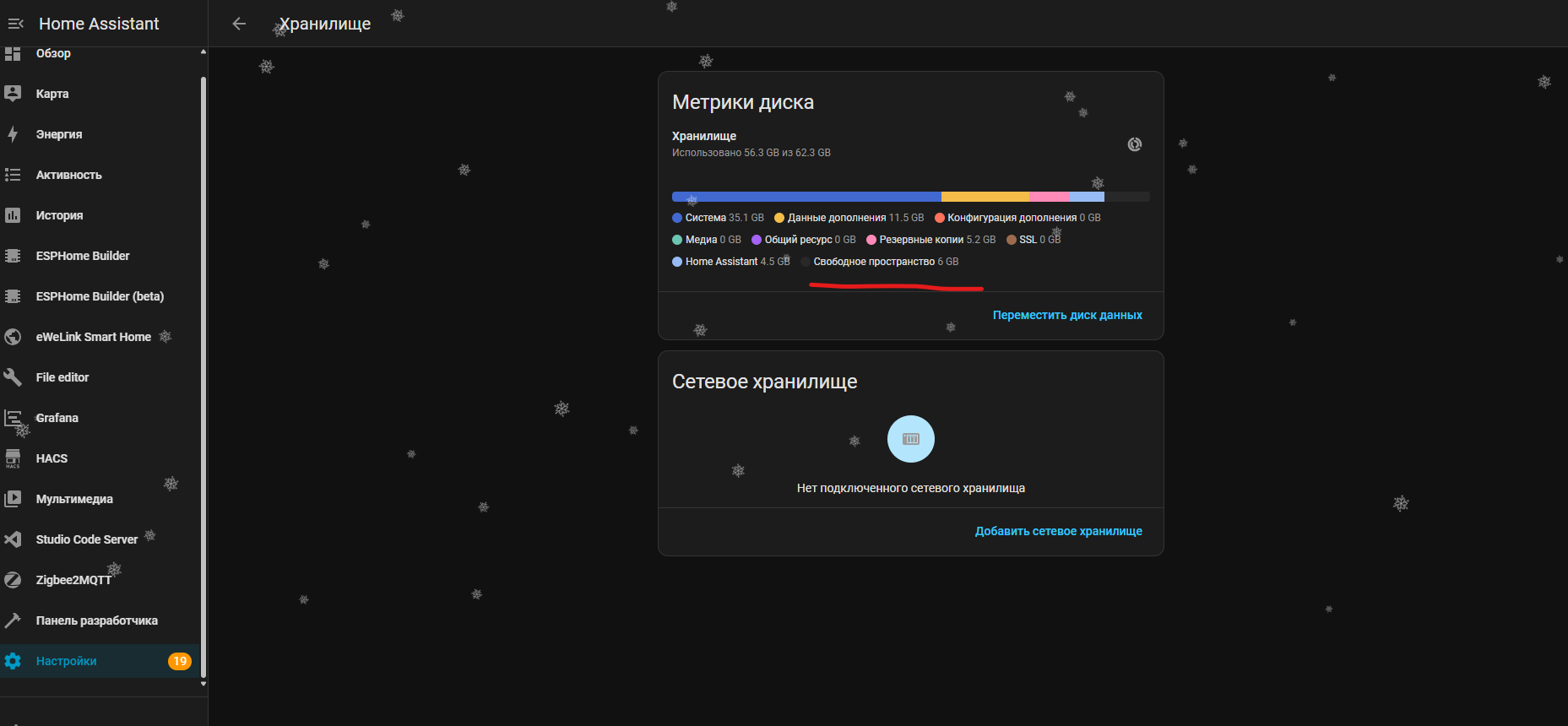Open Панель разработчика
This screenshot has width=1568, height=726.
click(x=96, y=620)
